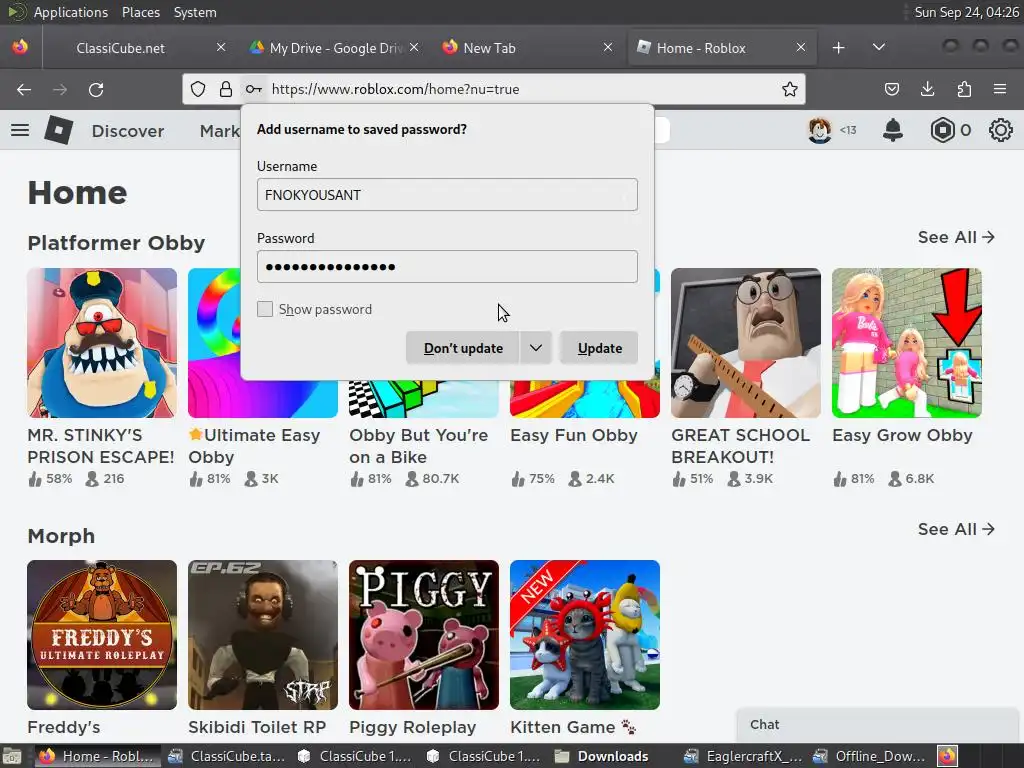Open the avatar profile icon
The width and height of the screenshot is (1024, 768).
[820, 130]
